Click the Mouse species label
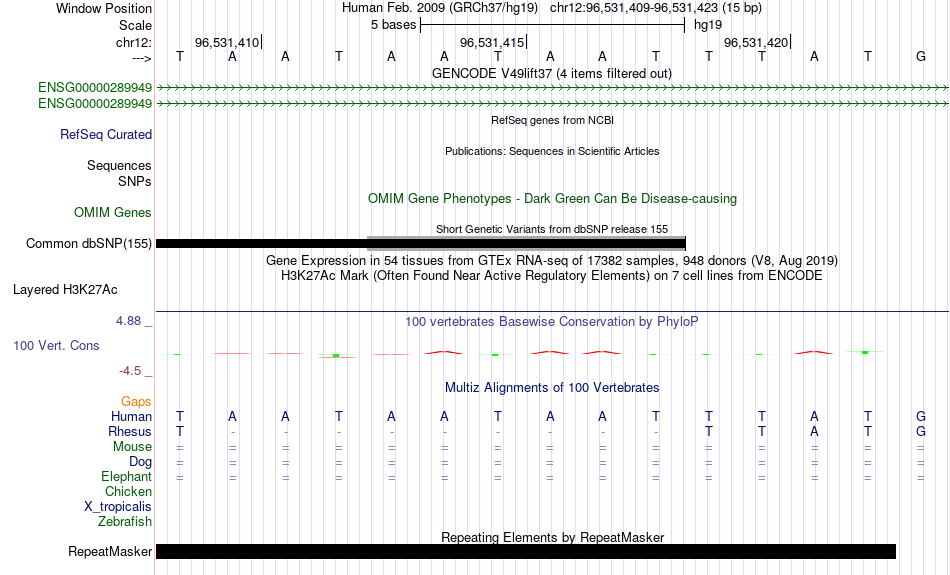Viewport: 950px width, 575px height. 132,447
